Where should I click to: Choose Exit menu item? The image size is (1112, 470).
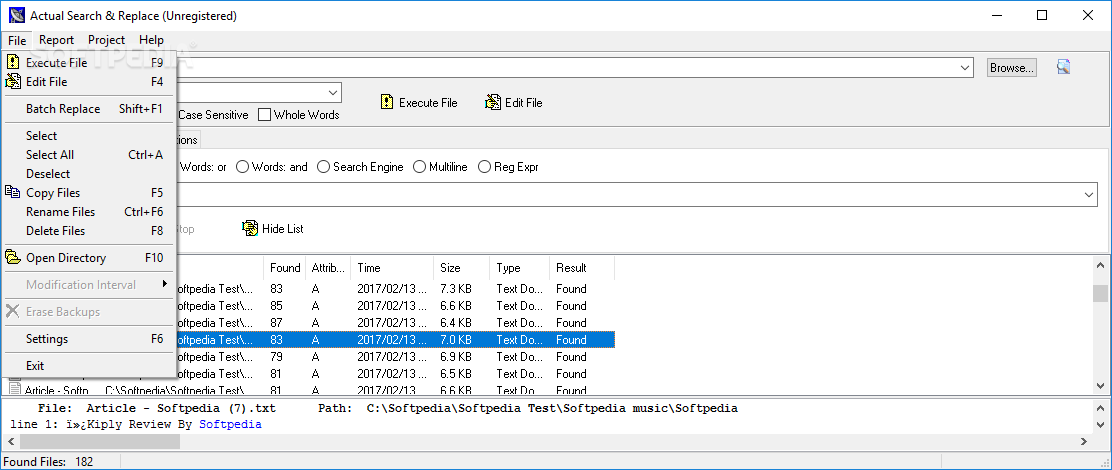[x=89, y=366]
